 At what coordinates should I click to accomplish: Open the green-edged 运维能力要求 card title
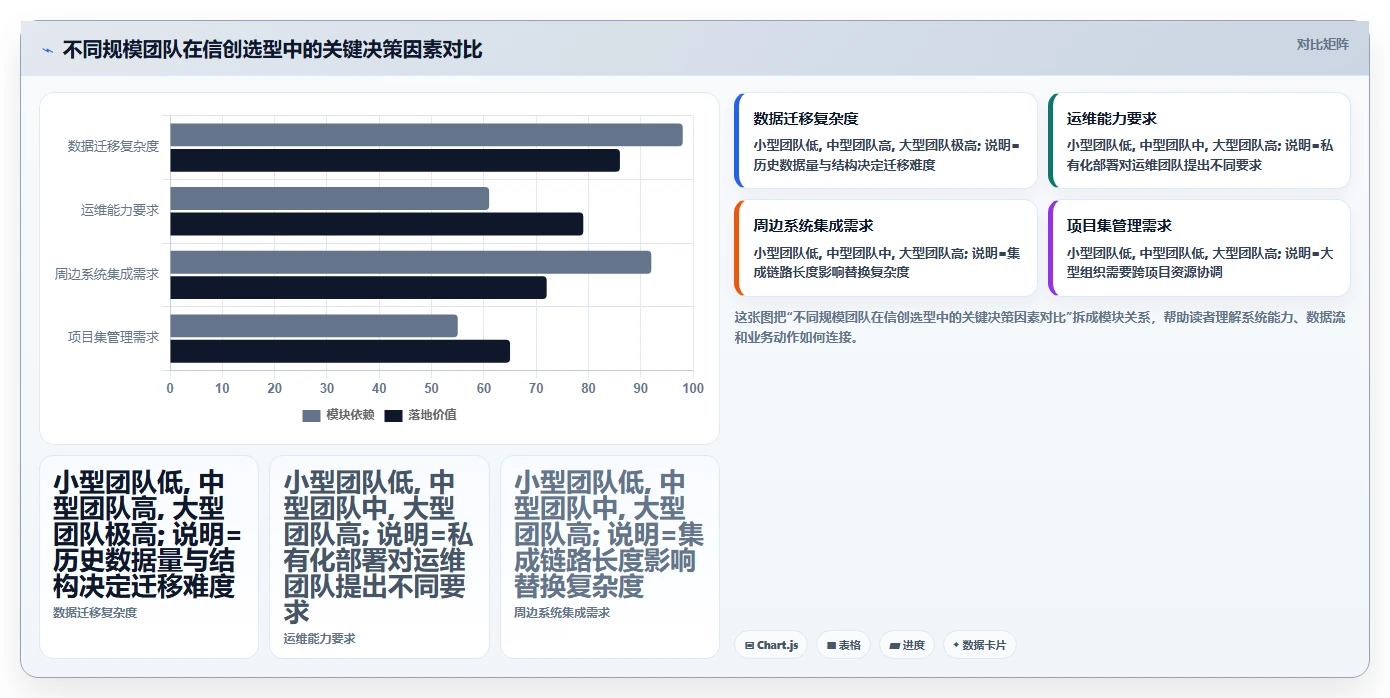click(x=1112, y=118)
